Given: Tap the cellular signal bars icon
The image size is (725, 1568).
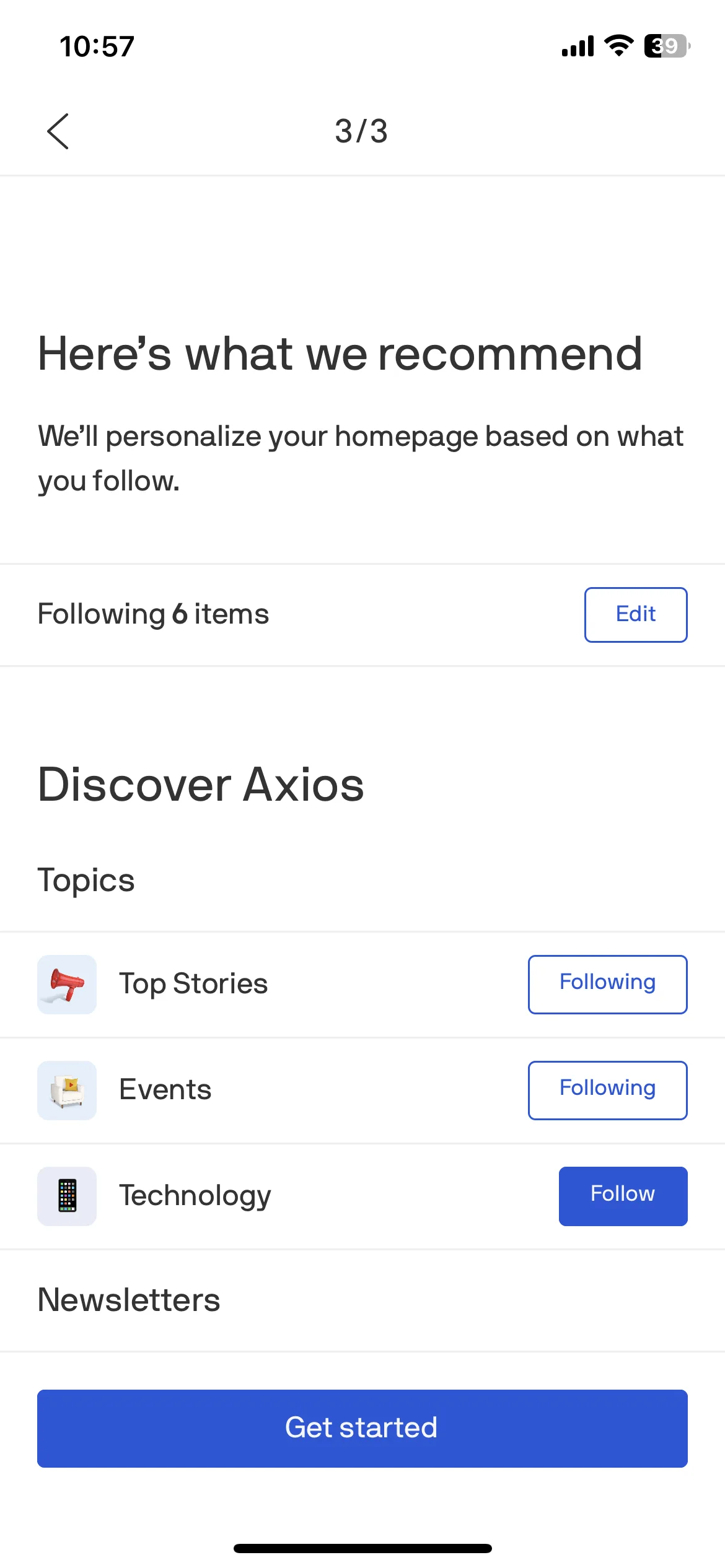Looking at the screenshot, I should pos(578,46).
